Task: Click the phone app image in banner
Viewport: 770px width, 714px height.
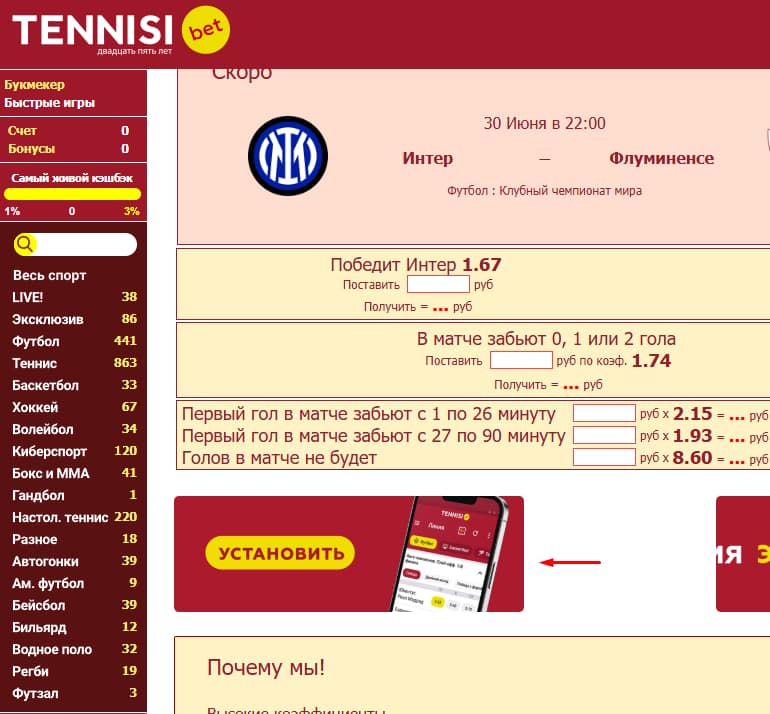Action: pos(452,554)
